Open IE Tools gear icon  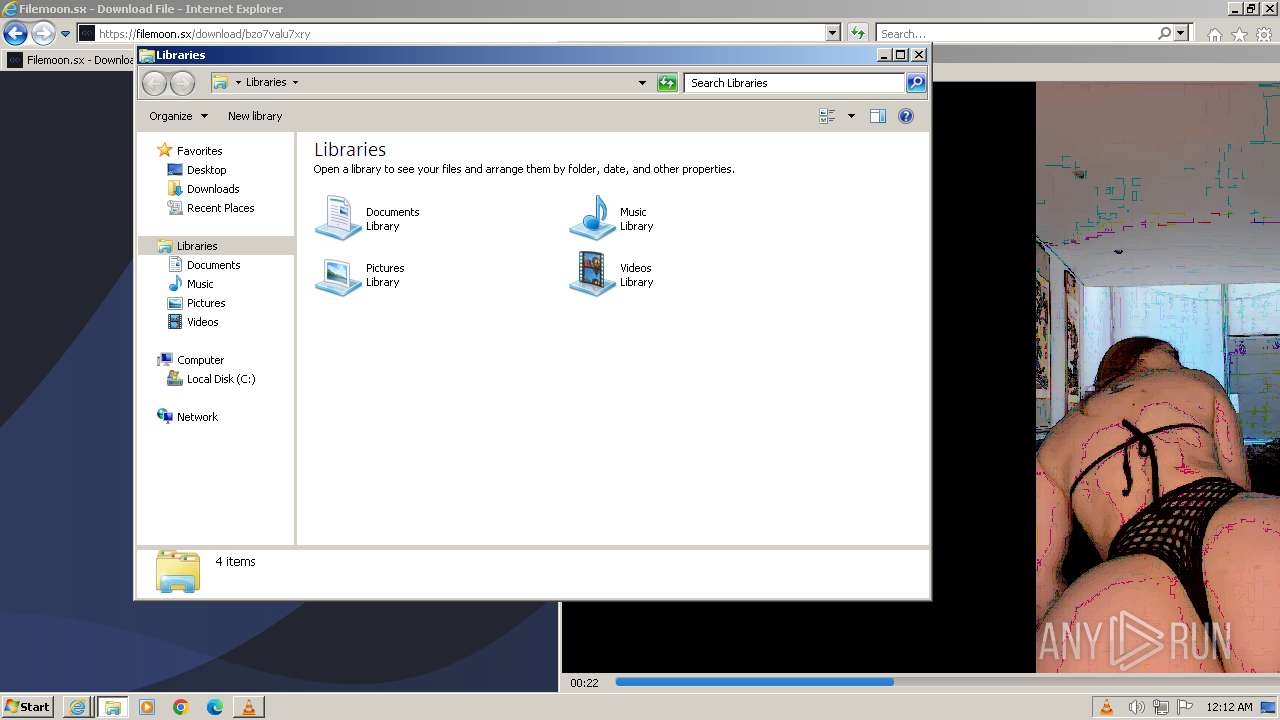click(1264, 35)
